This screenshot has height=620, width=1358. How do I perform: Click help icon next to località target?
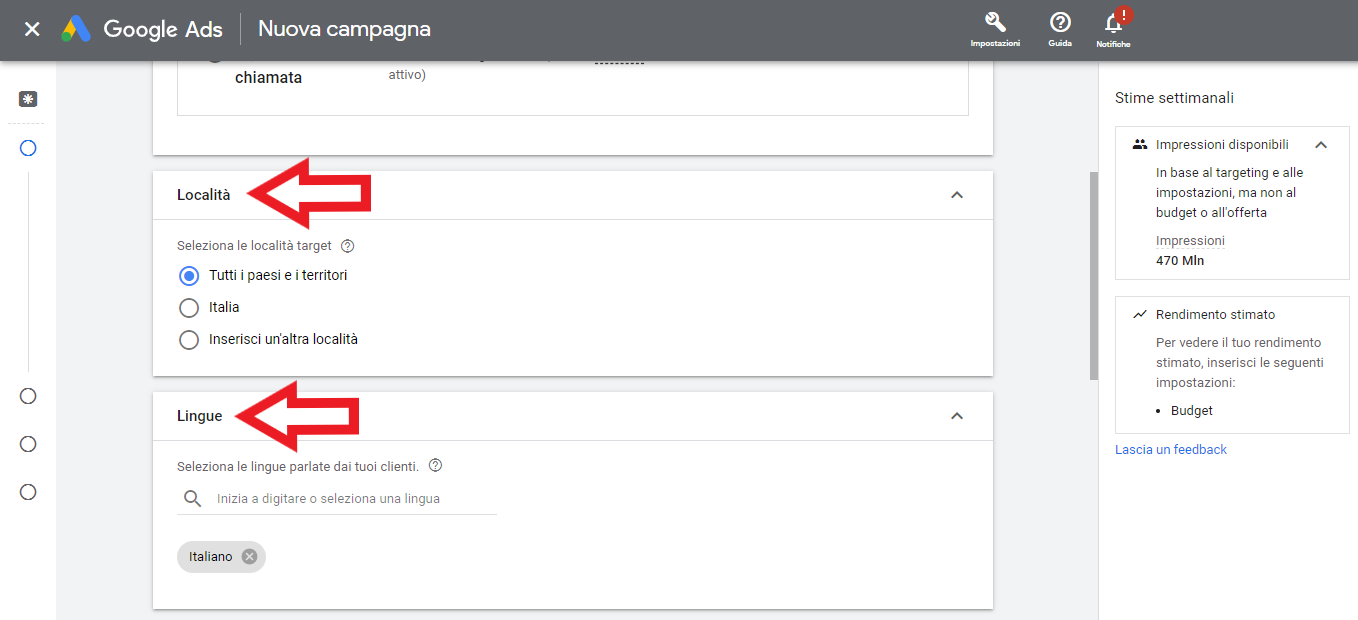tap(348, 246)
